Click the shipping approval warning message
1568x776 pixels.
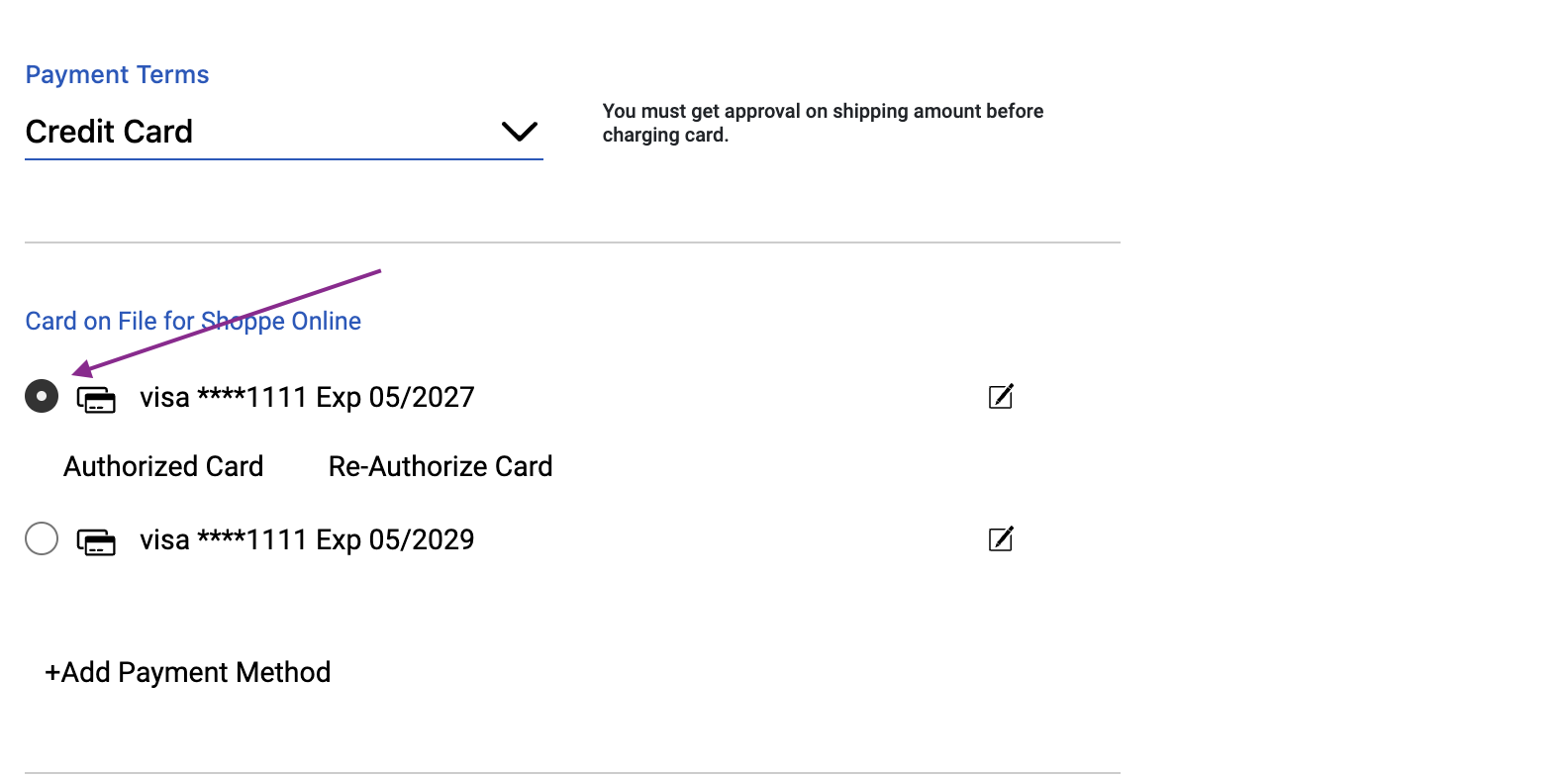(x=822, y=123)
